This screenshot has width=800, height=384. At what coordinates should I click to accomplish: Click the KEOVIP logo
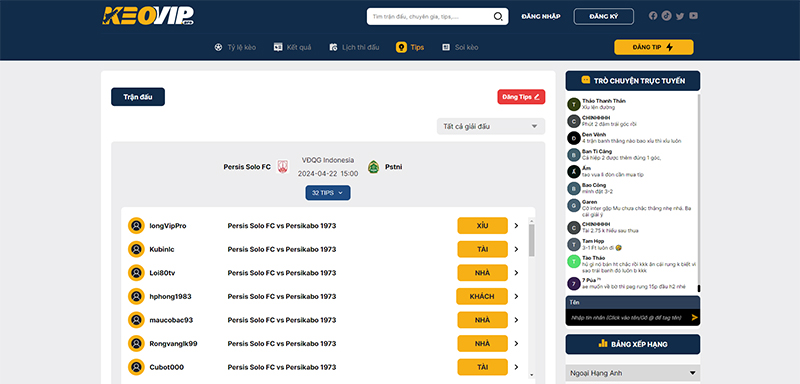point(147,16)
